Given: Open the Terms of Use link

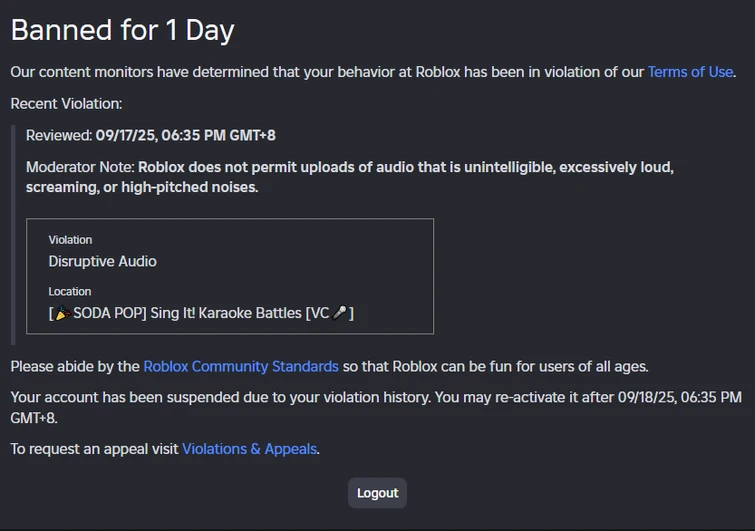Looking at the screenshot, I should coord(690,72).
